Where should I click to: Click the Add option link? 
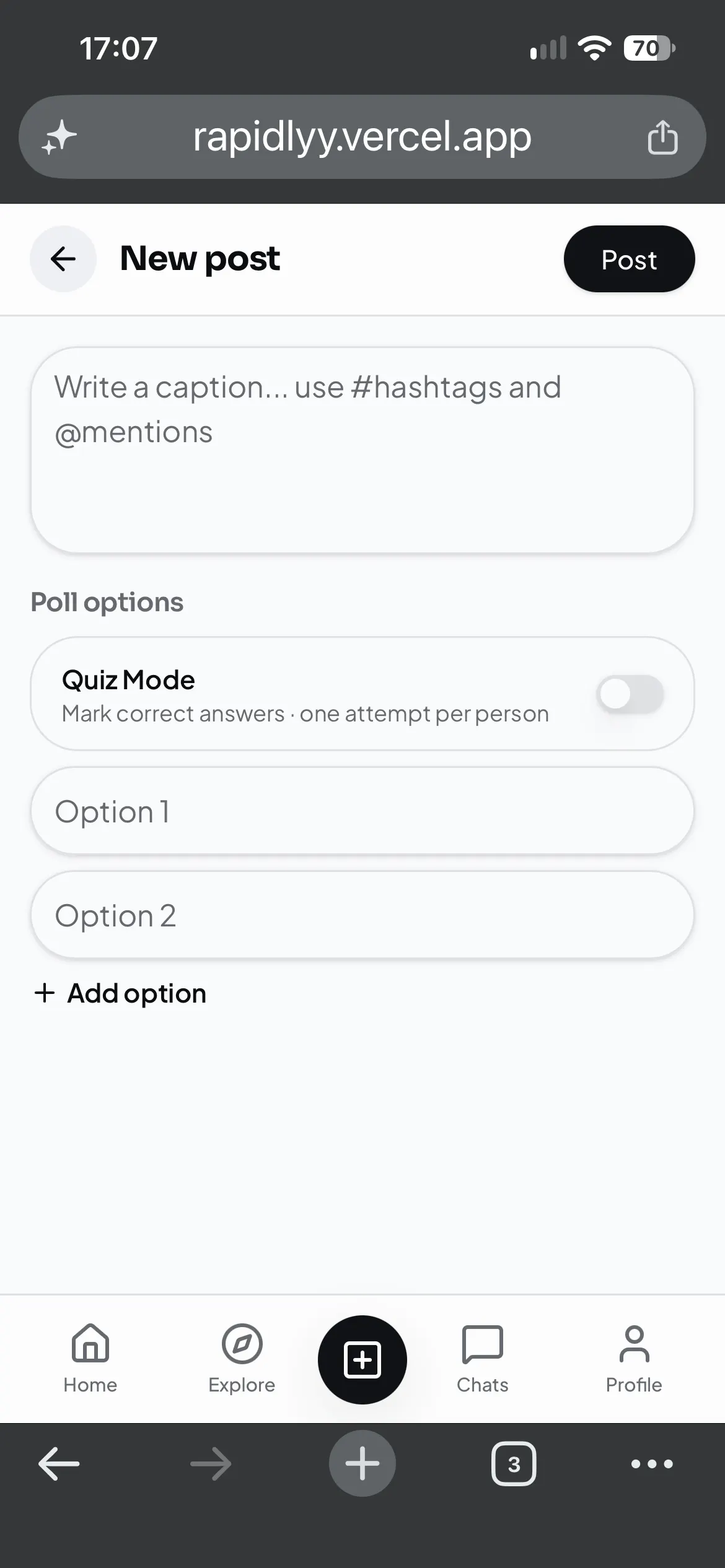point(120,993)
